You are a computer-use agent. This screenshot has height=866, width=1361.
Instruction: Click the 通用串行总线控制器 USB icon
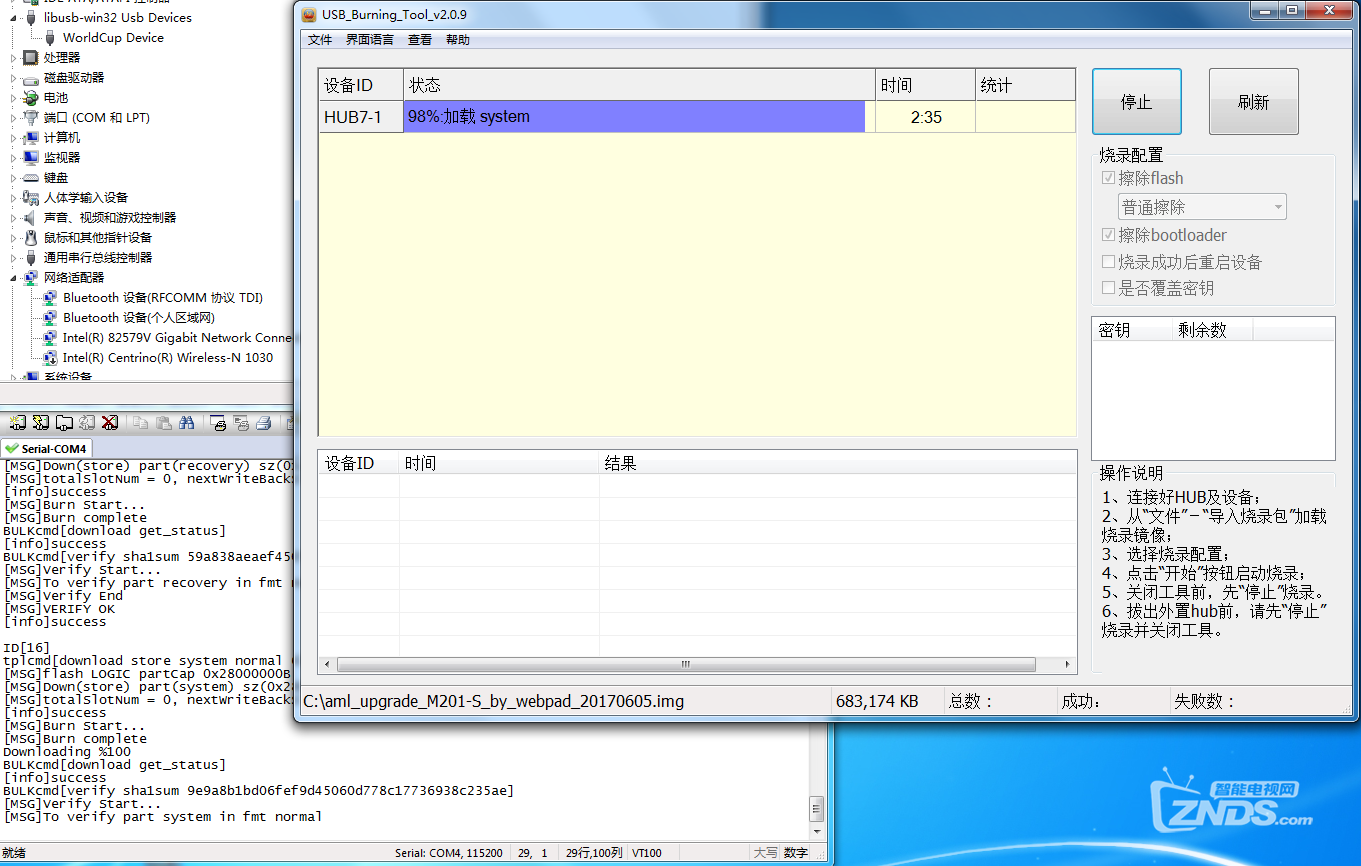pos(31,257)
